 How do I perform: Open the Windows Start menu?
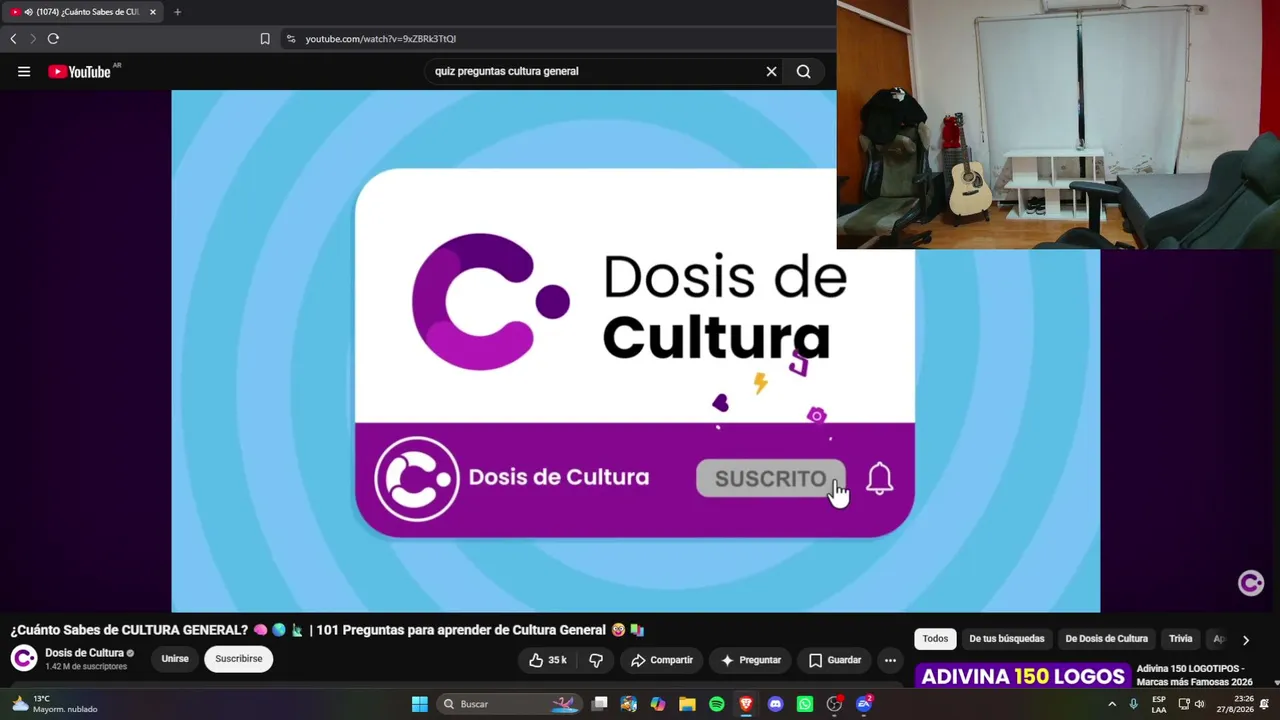coord(420,704)
